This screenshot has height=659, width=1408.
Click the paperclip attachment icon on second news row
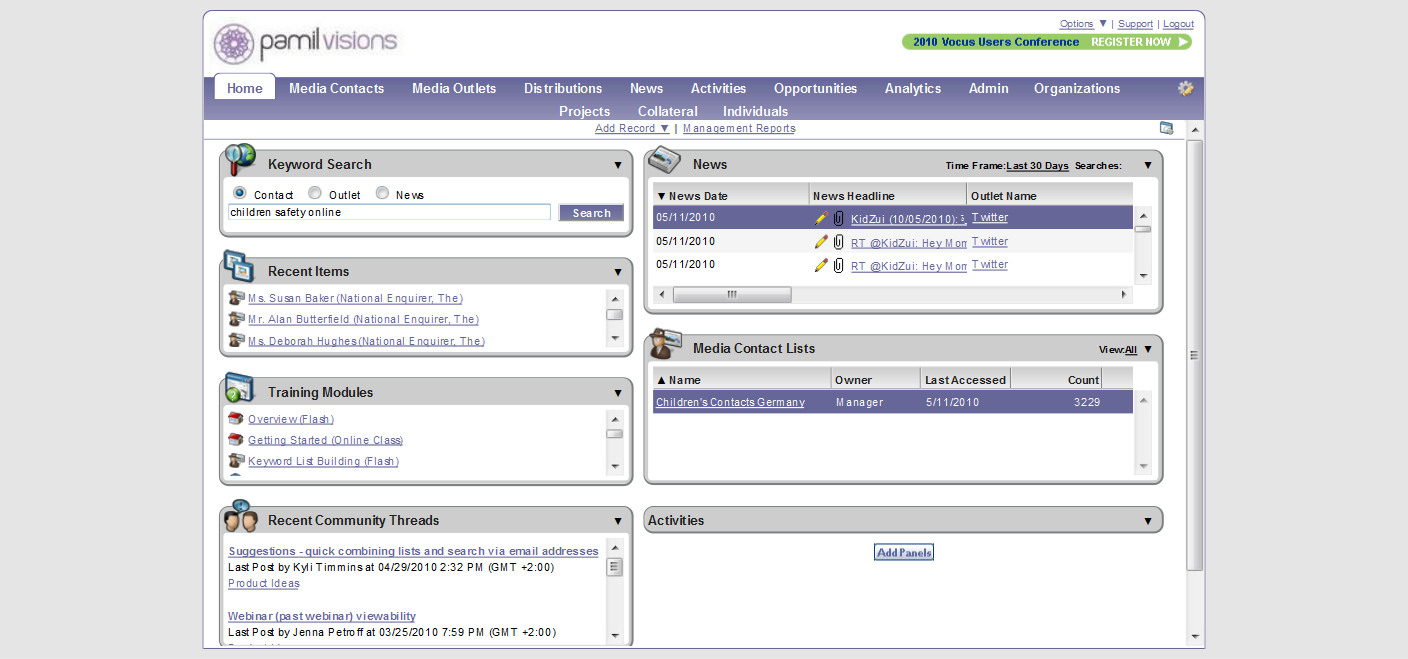(839, 242)
